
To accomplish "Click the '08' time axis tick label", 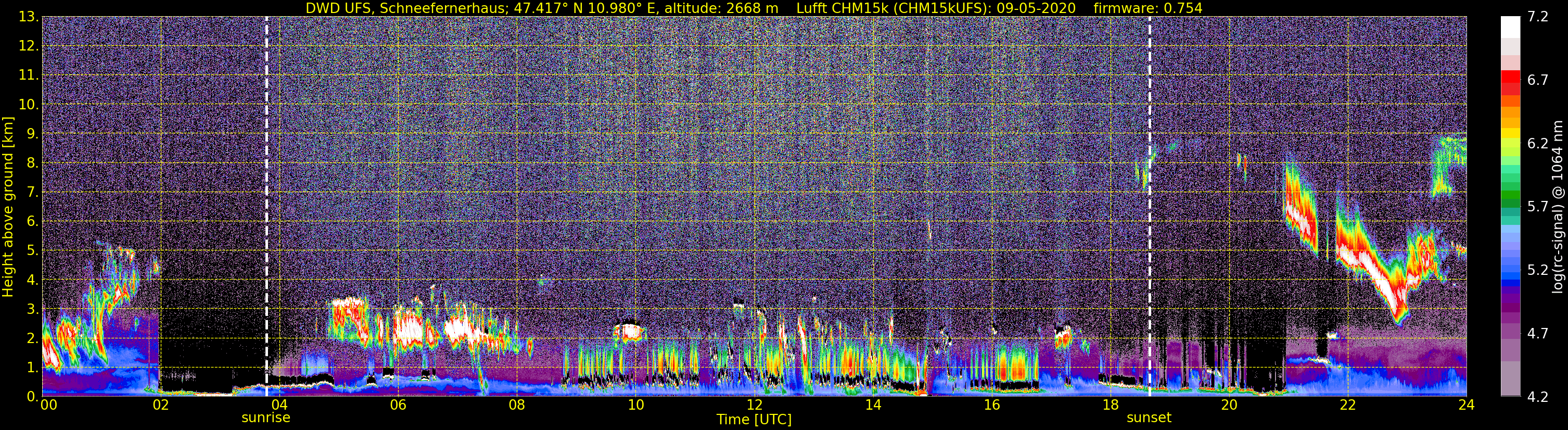I will coord(516,405).
